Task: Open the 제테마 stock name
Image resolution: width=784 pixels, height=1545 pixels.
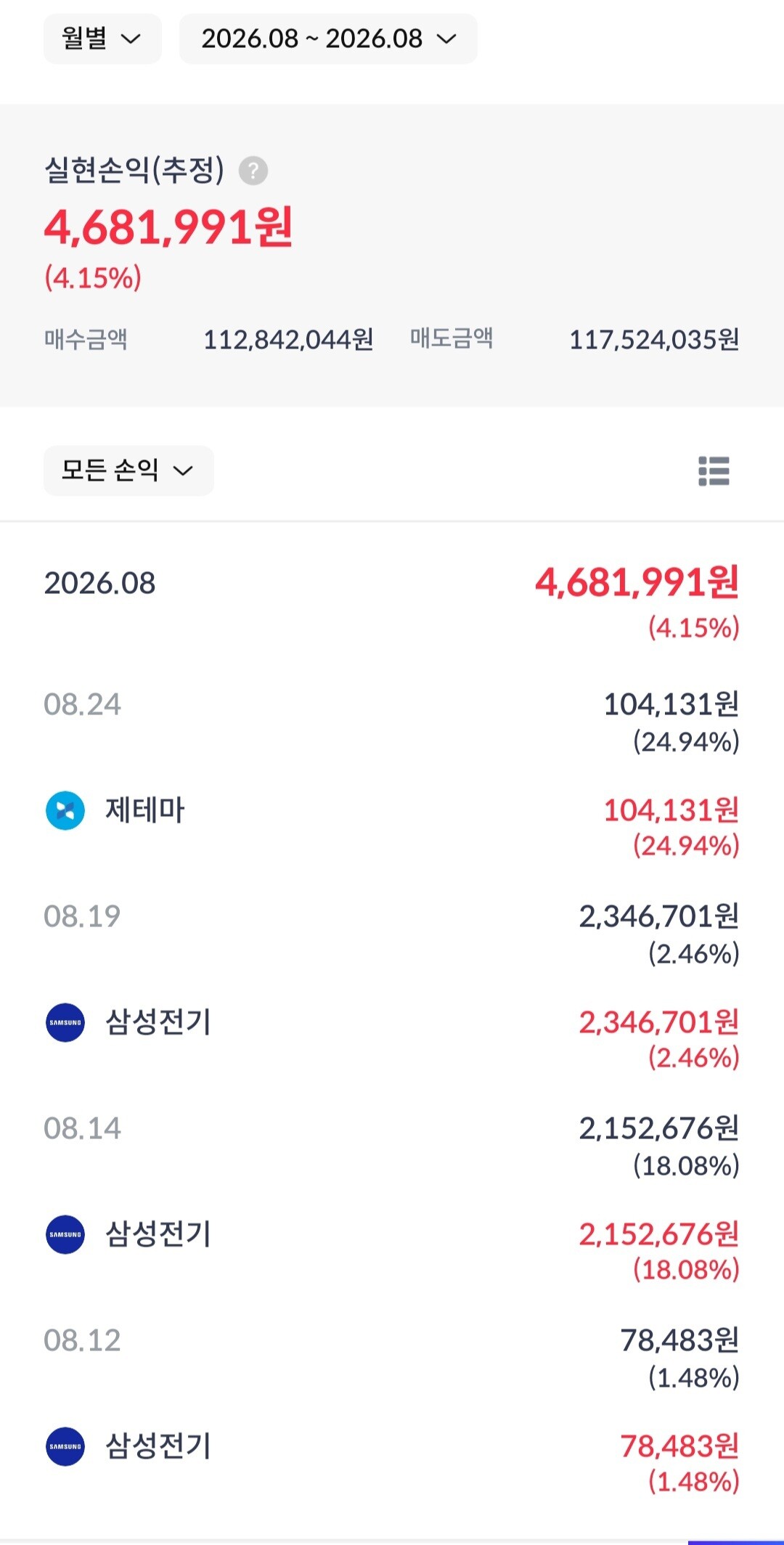Action: (x=145, y=810)
